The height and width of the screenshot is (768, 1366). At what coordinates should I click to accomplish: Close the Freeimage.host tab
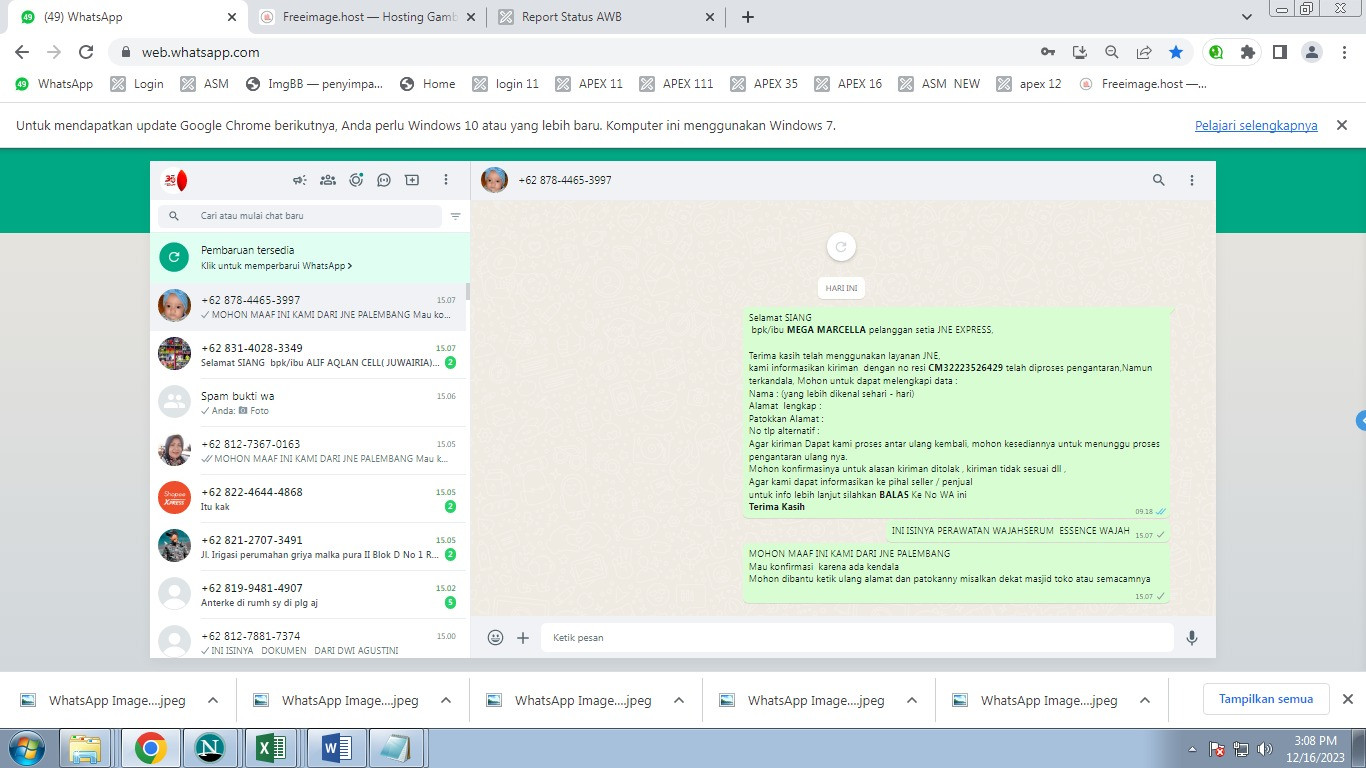[x=472, y=17]
